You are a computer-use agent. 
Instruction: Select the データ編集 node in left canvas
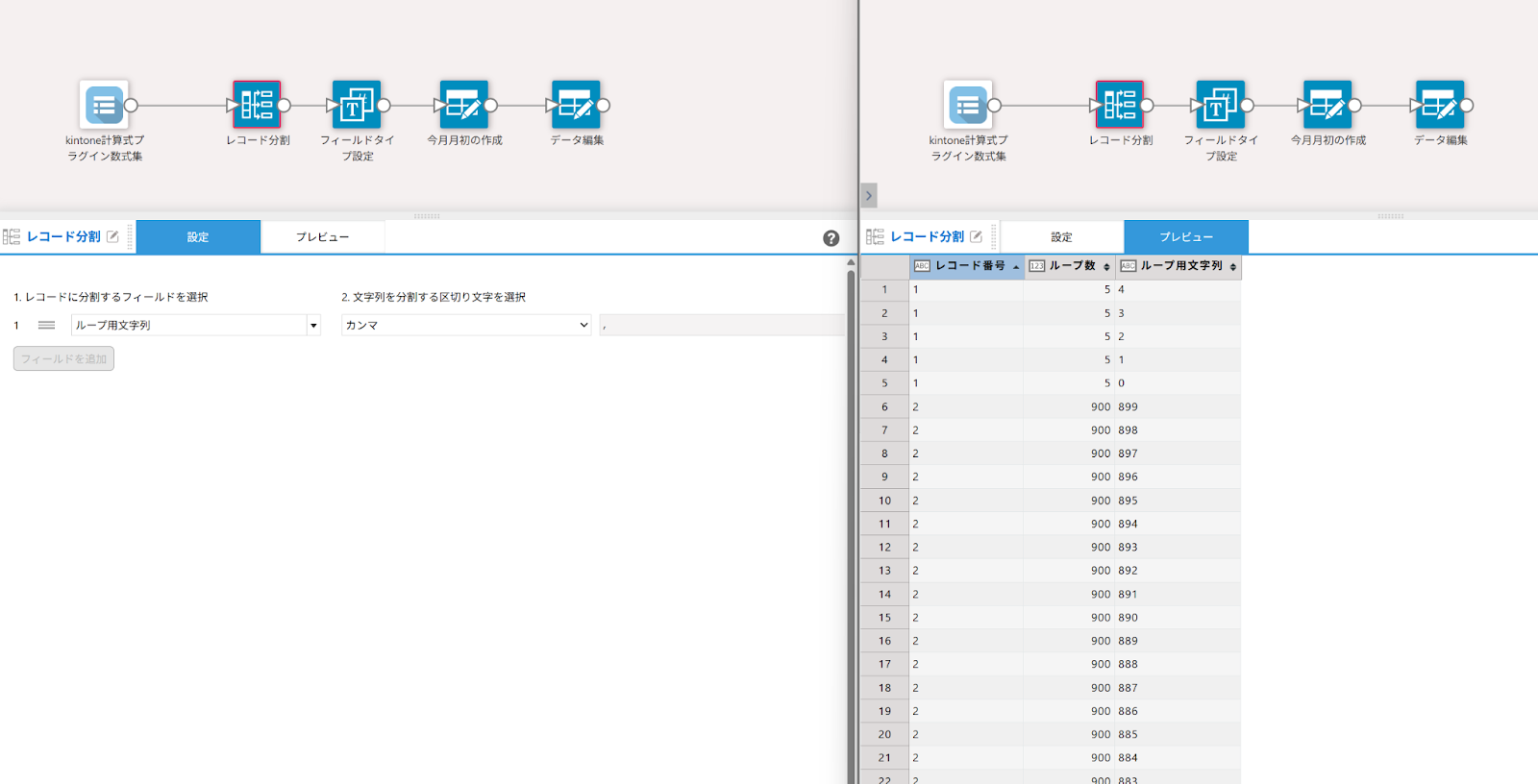pyautogui.click(x=576, y=105)
